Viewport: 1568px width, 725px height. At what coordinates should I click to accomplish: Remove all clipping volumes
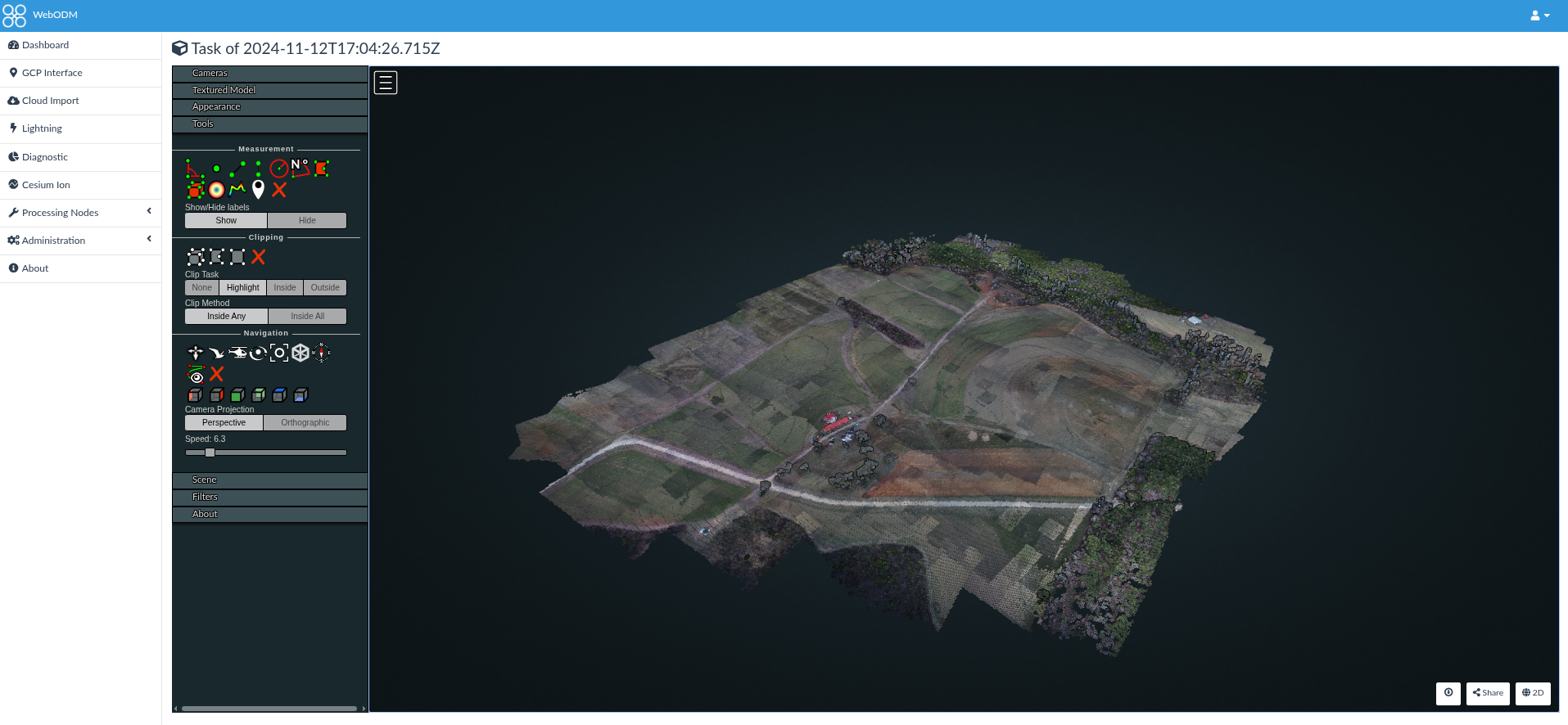pos(259,257)
